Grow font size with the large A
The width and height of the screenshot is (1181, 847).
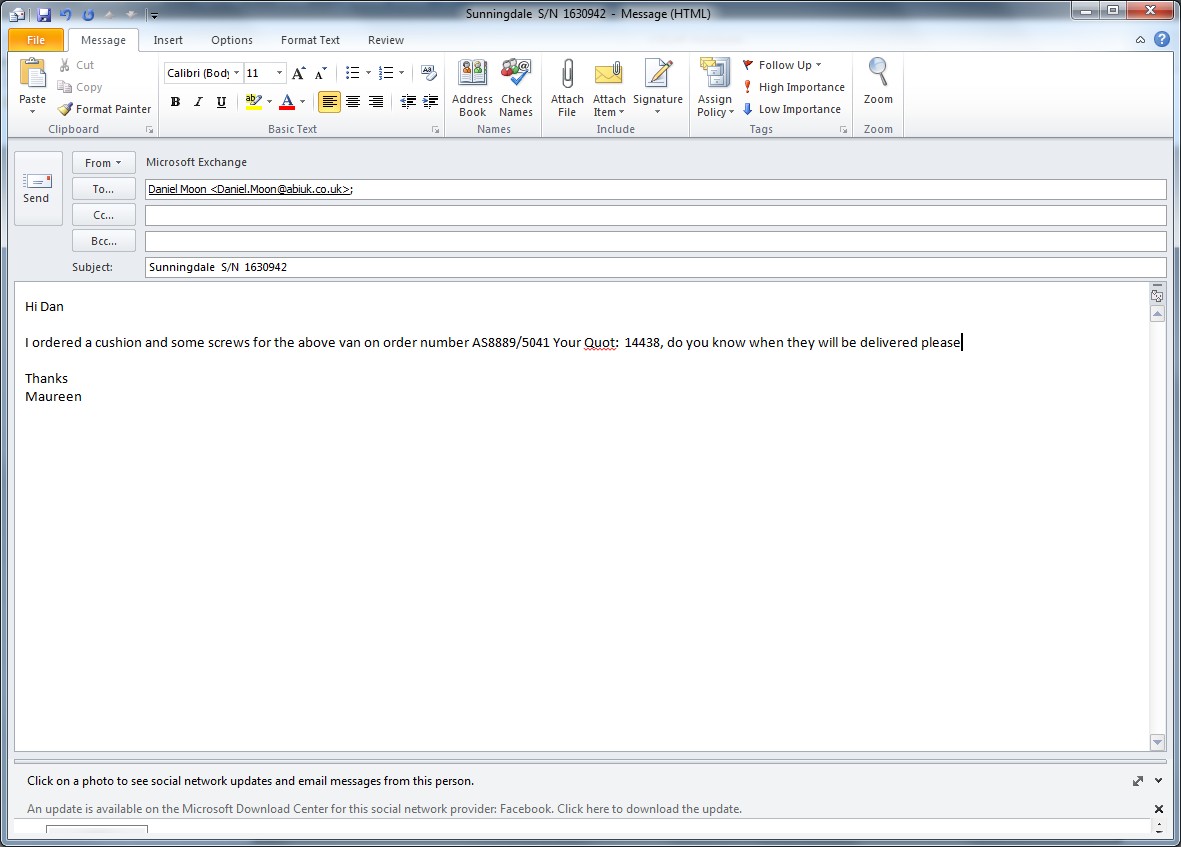tap(299, 73)
